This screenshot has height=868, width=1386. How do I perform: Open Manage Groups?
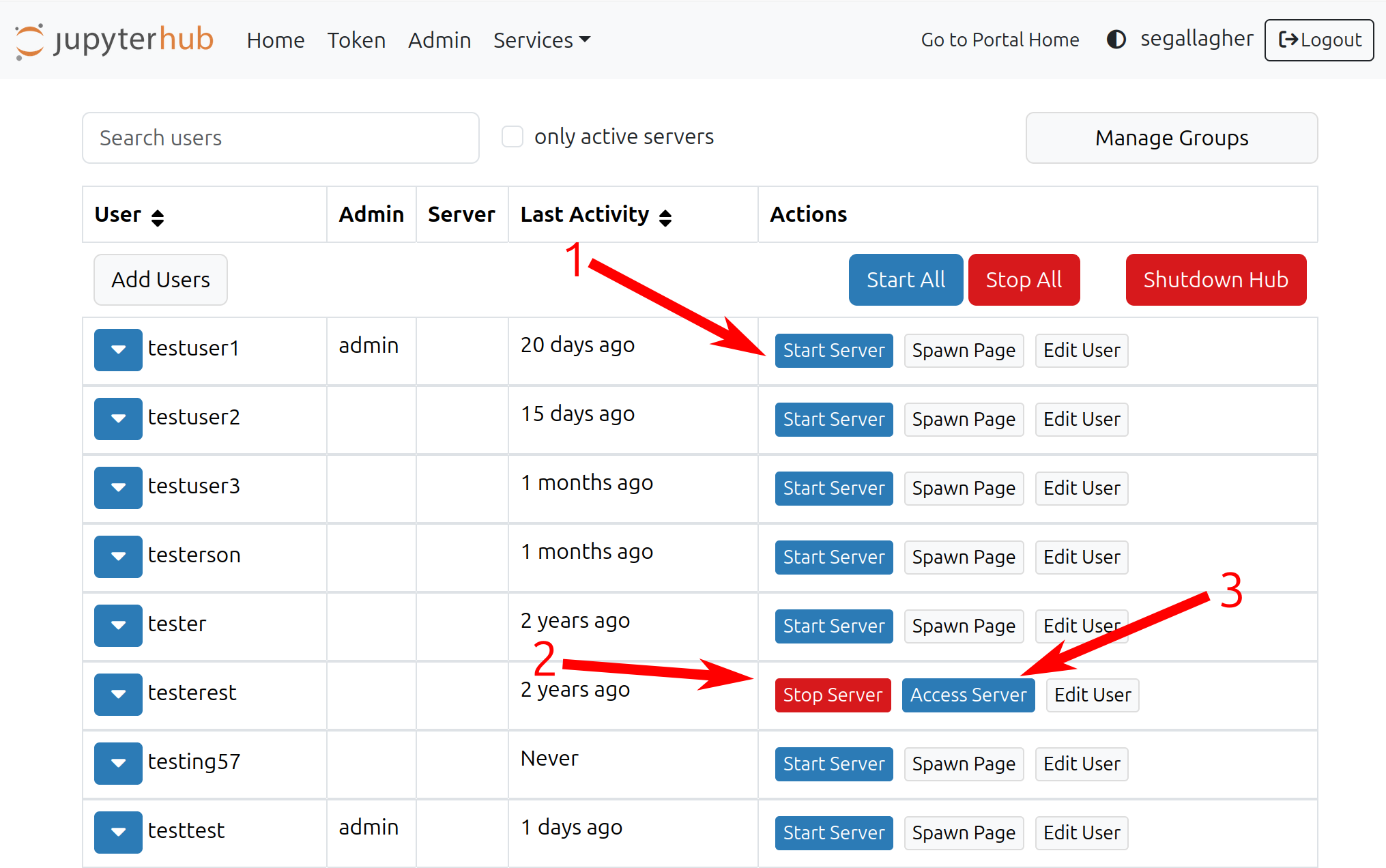pyautogui.click(x=1172, y=138)
